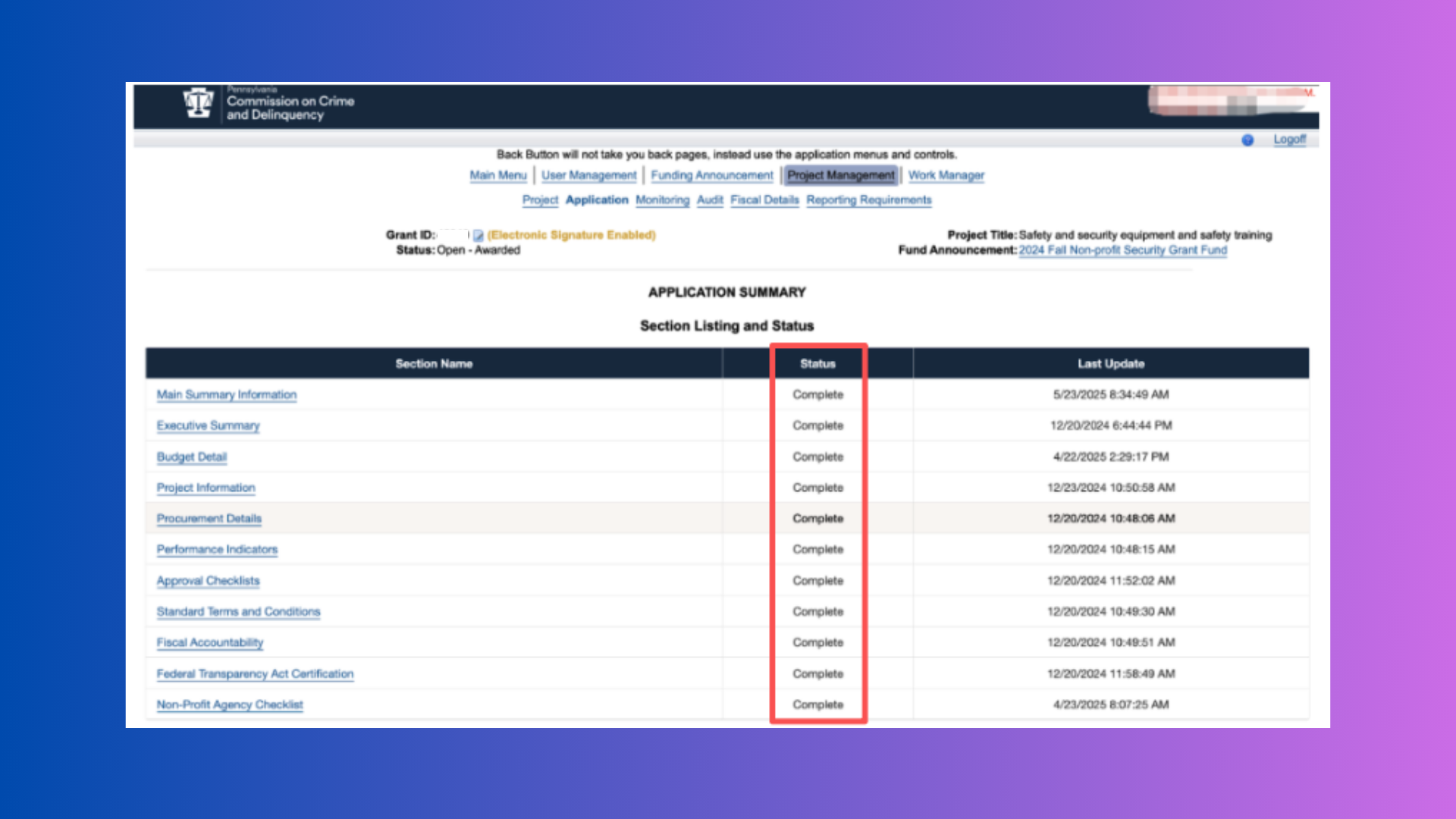Open the Reporting Requirements sub-tab
1456x819 pixels.
coord(868,200)
